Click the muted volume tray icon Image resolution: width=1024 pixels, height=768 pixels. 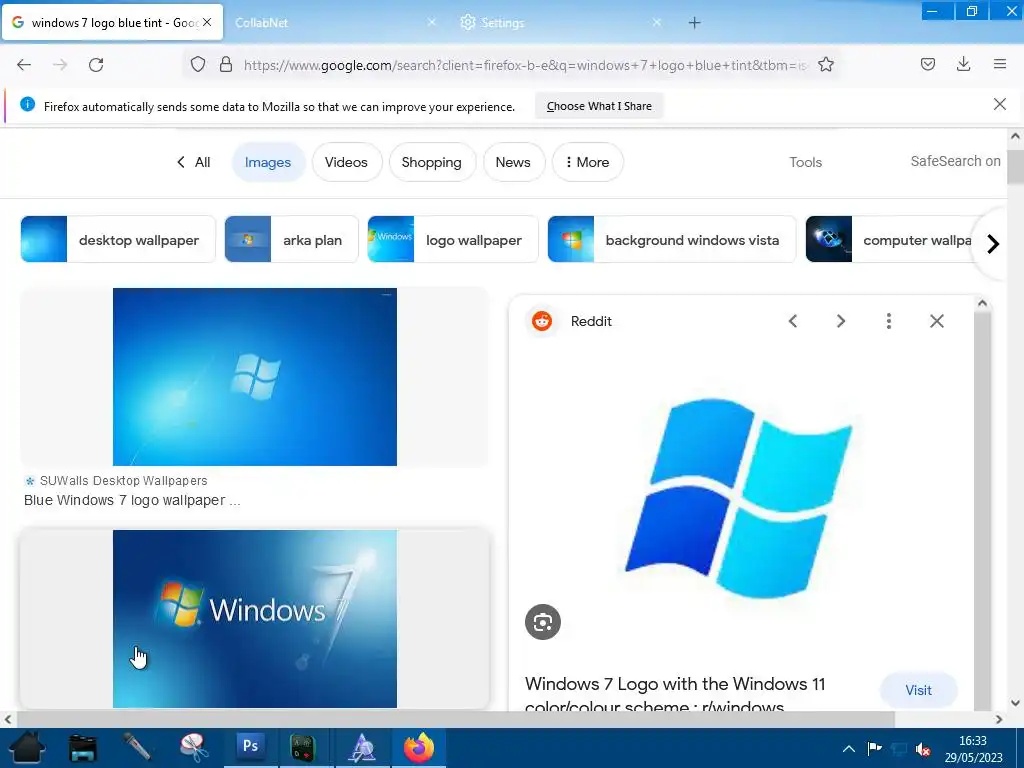pos(923,748)
